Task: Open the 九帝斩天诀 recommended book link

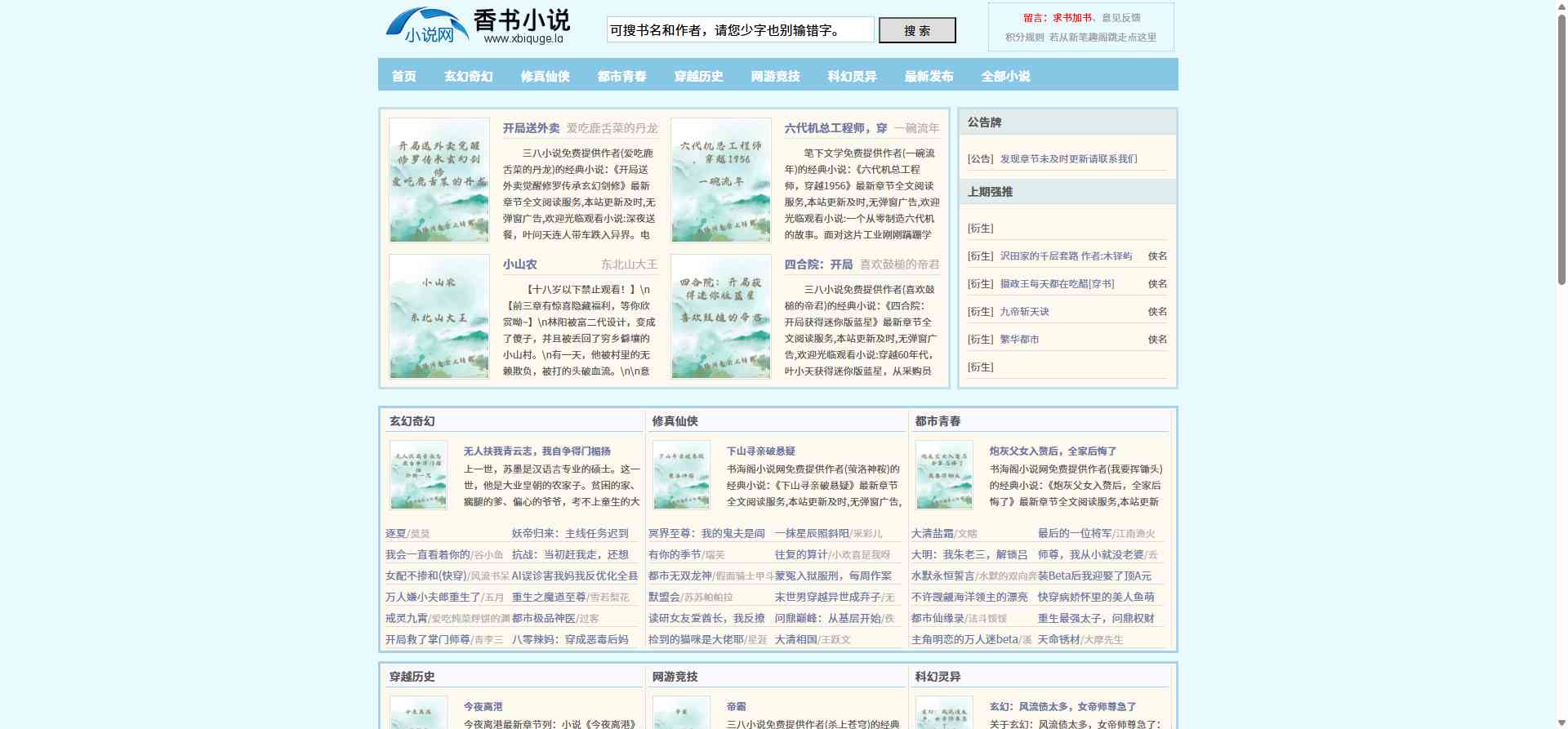Action: click(x=1024, y=312)
